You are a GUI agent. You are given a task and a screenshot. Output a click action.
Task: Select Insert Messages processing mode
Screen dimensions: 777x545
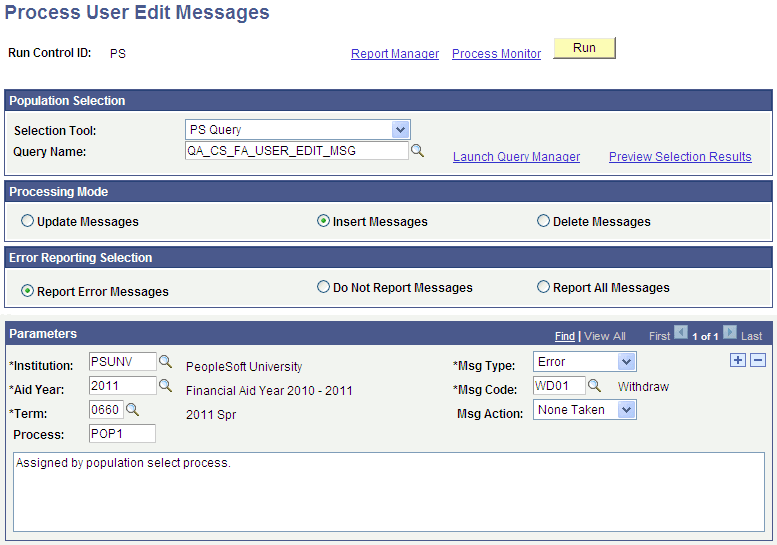[323, 221]
